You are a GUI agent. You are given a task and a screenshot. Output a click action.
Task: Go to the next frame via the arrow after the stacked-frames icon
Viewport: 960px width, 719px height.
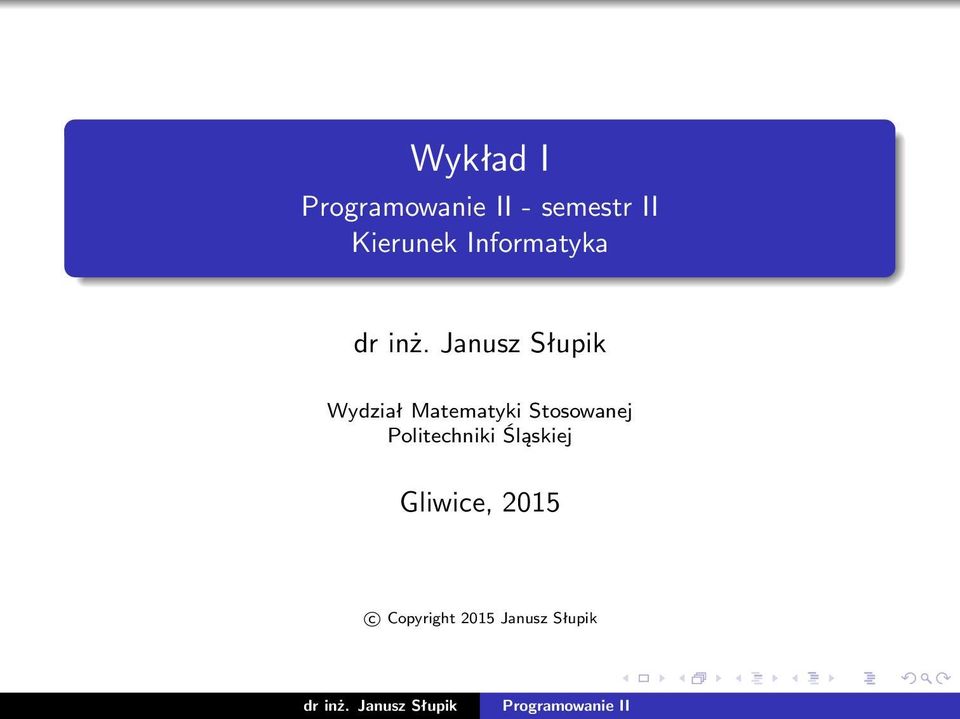(x=719, y=678)
